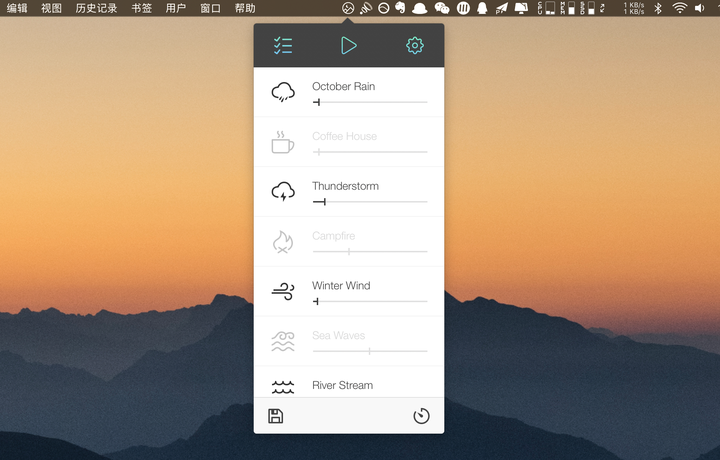Click the QQ penguin menu bar icon
This screenshot has height=460, width=720.
[x=482, y=8]
